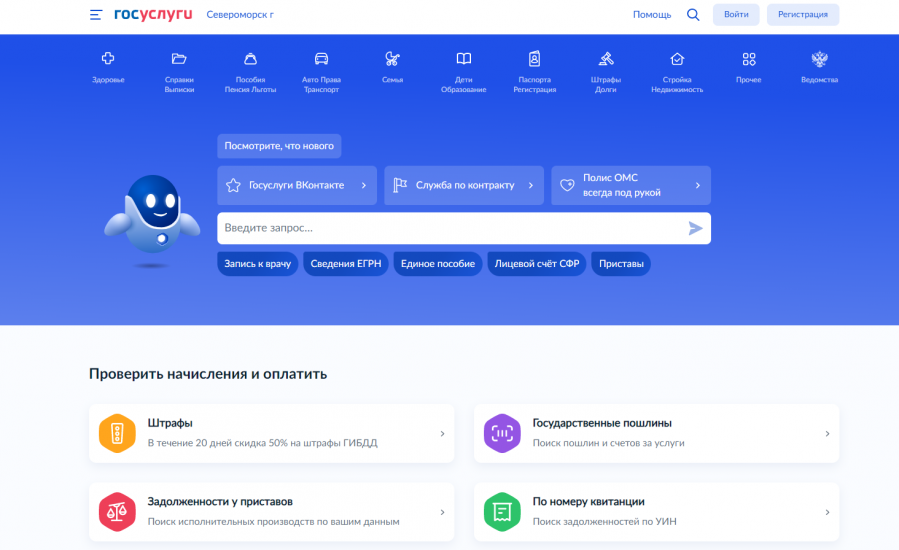Open the Штрафы Долги gavel icon
The image size is (899, 550).
pos(606,58)
